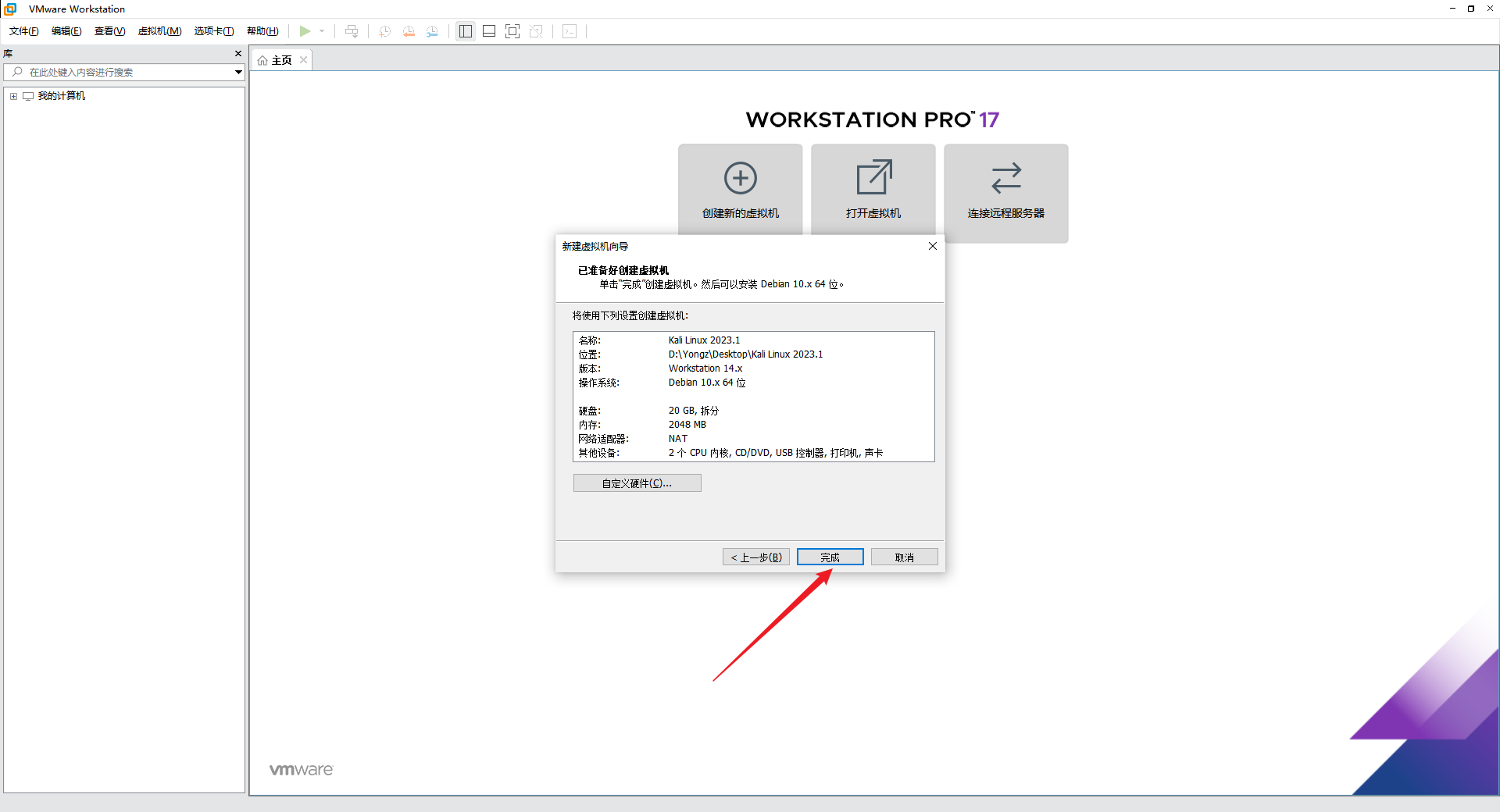Expand the 我的计算机 tree node

tap(13, 96)
